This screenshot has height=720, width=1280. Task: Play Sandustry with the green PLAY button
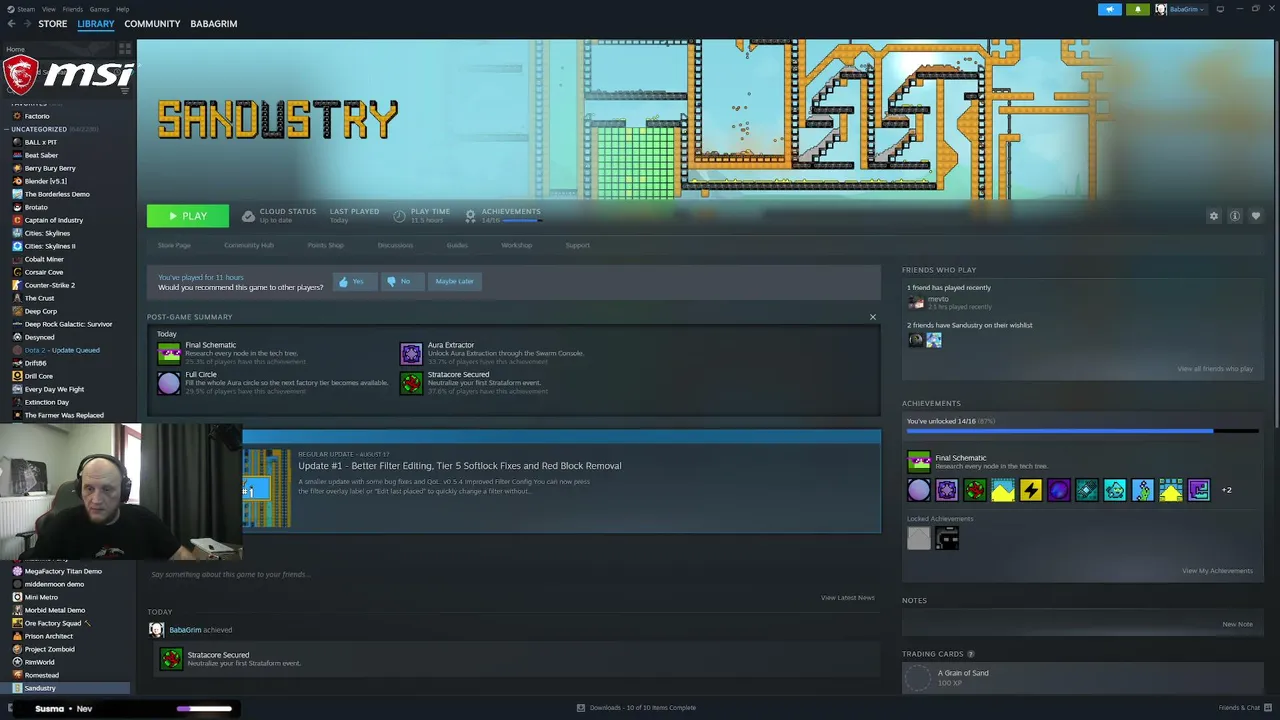click(188, 216)
